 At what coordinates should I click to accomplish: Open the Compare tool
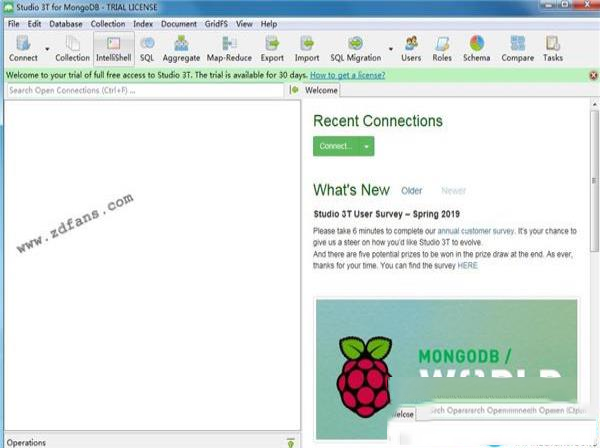click(x=518, y=49)
